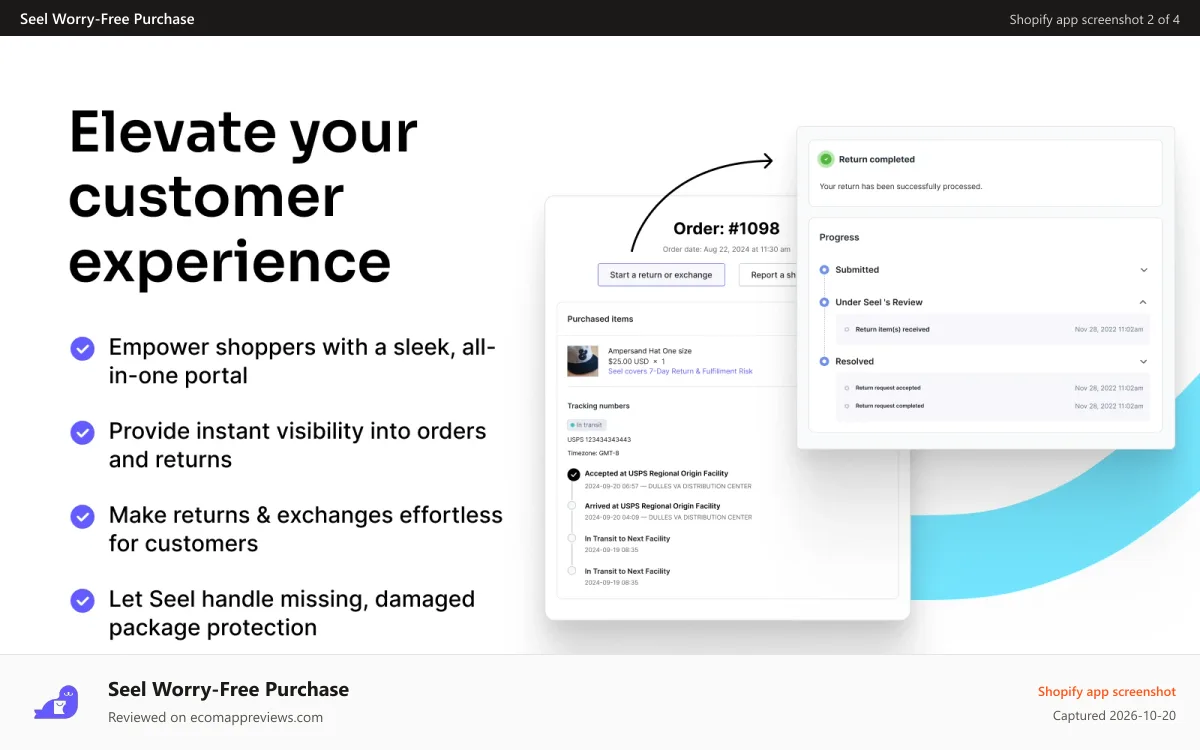
Task: Click the top bar 'Seel Worry-Free Purchase' title
Action: [107, 19]
